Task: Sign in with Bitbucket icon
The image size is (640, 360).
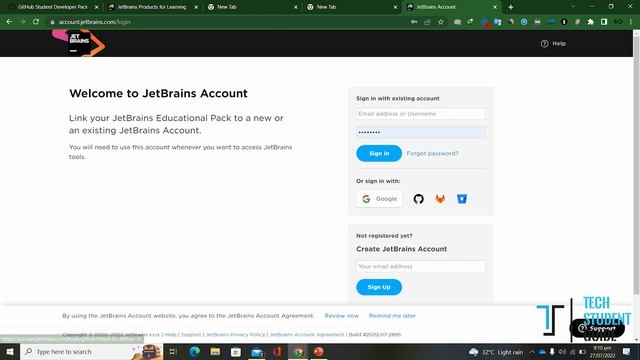Action: [x=462, y=199]
